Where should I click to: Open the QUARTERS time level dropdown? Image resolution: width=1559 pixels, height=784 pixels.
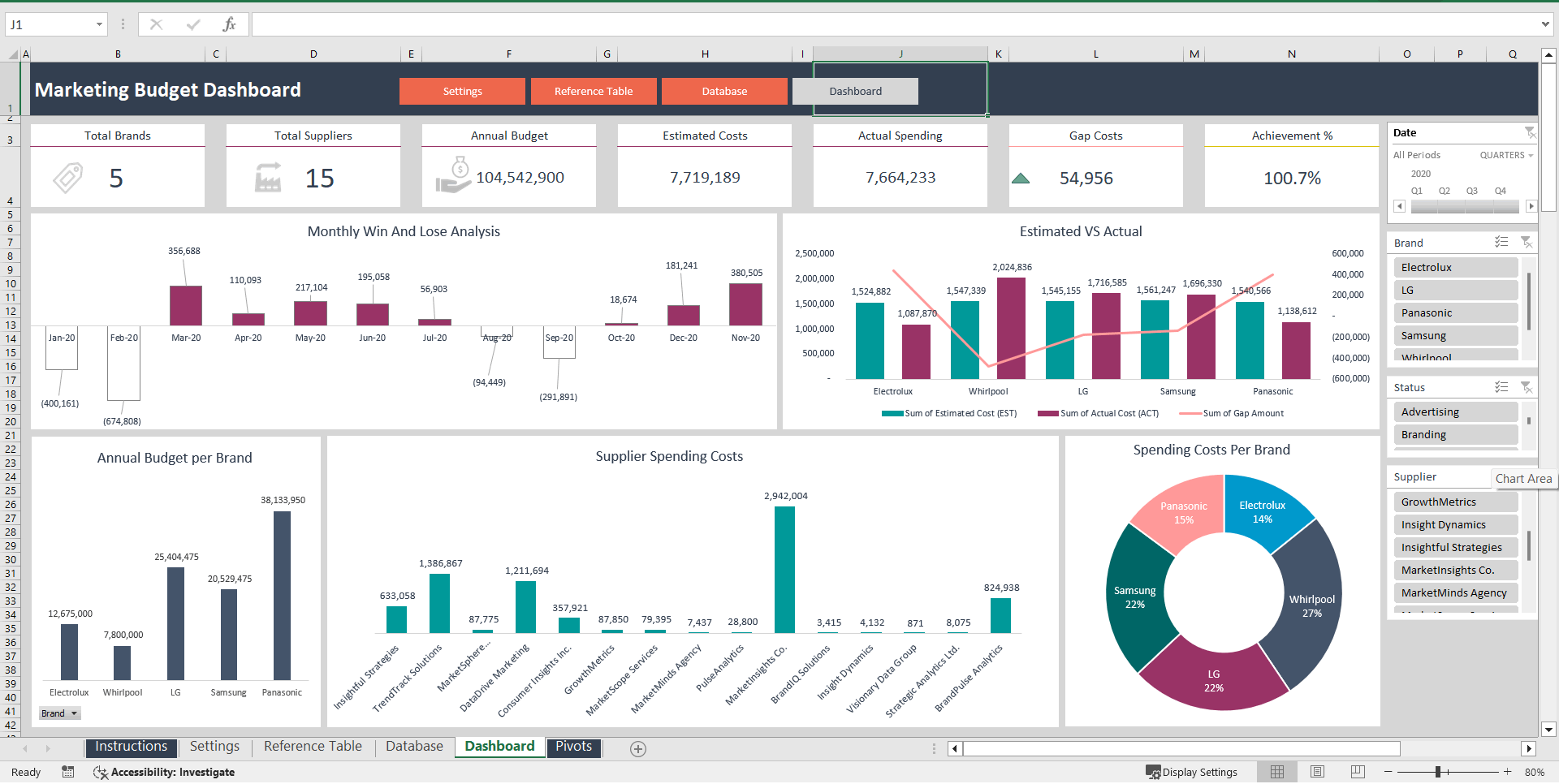1506,155
